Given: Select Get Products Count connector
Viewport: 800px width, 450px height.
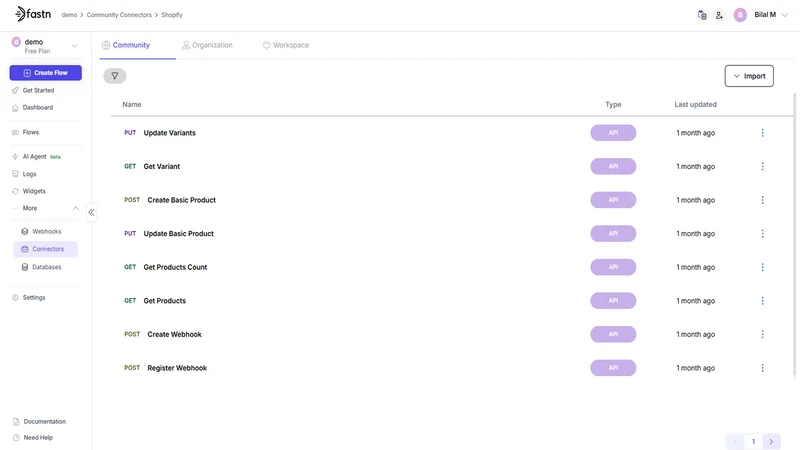Looking at the screenshot, I should click(175, 267).
